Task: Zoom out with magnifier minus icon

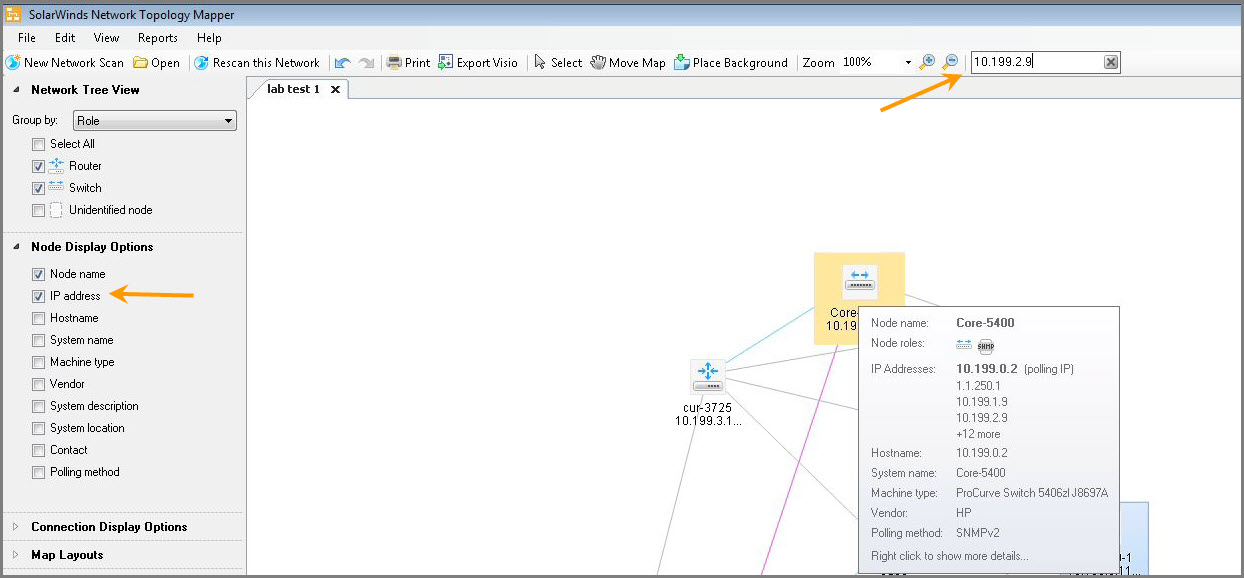Action: tap(950, 62)
